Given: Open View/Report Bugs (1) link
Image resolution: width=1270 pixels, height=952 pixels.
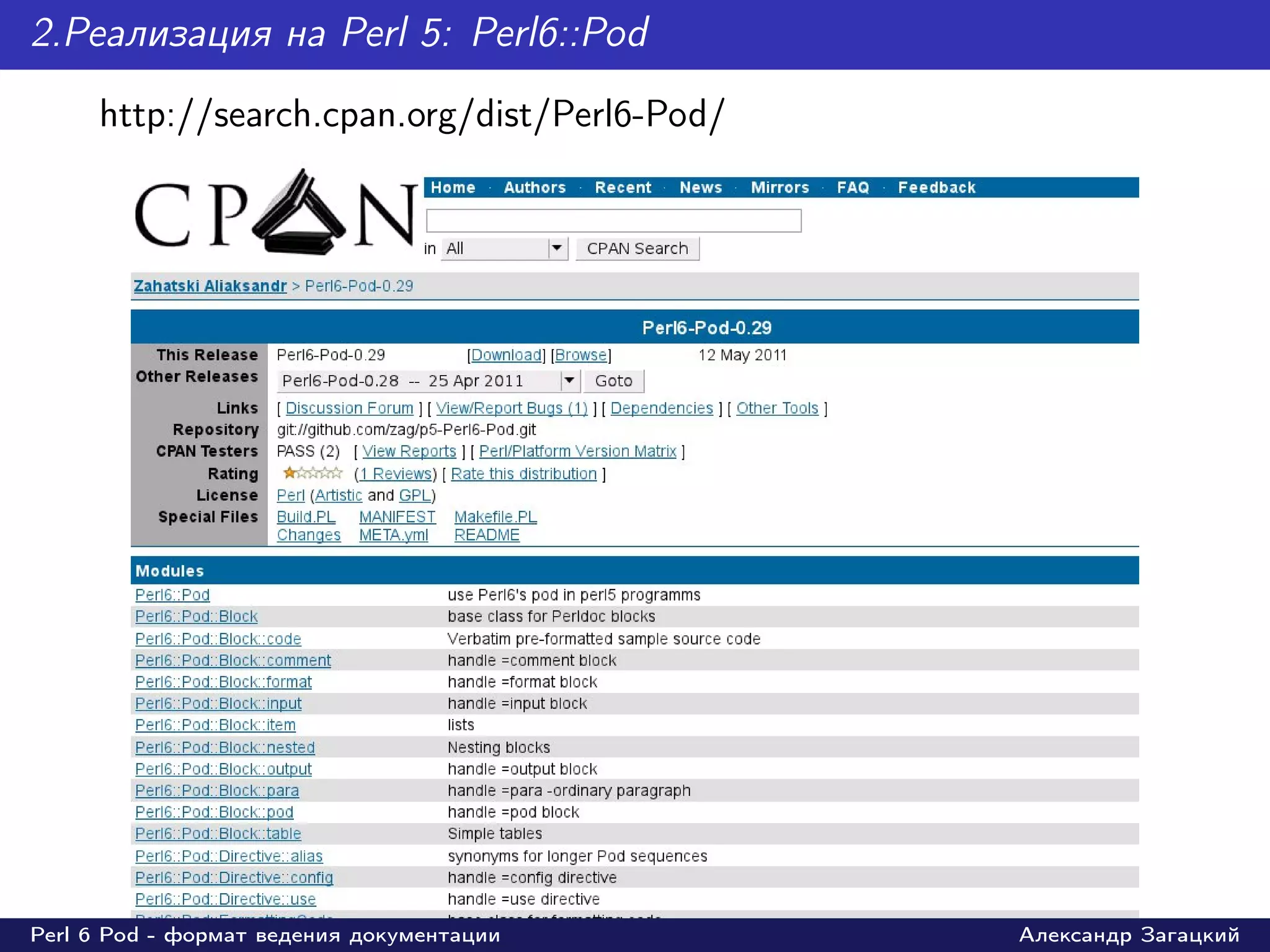Looking at the screenshot, I should tap(512, 408).
